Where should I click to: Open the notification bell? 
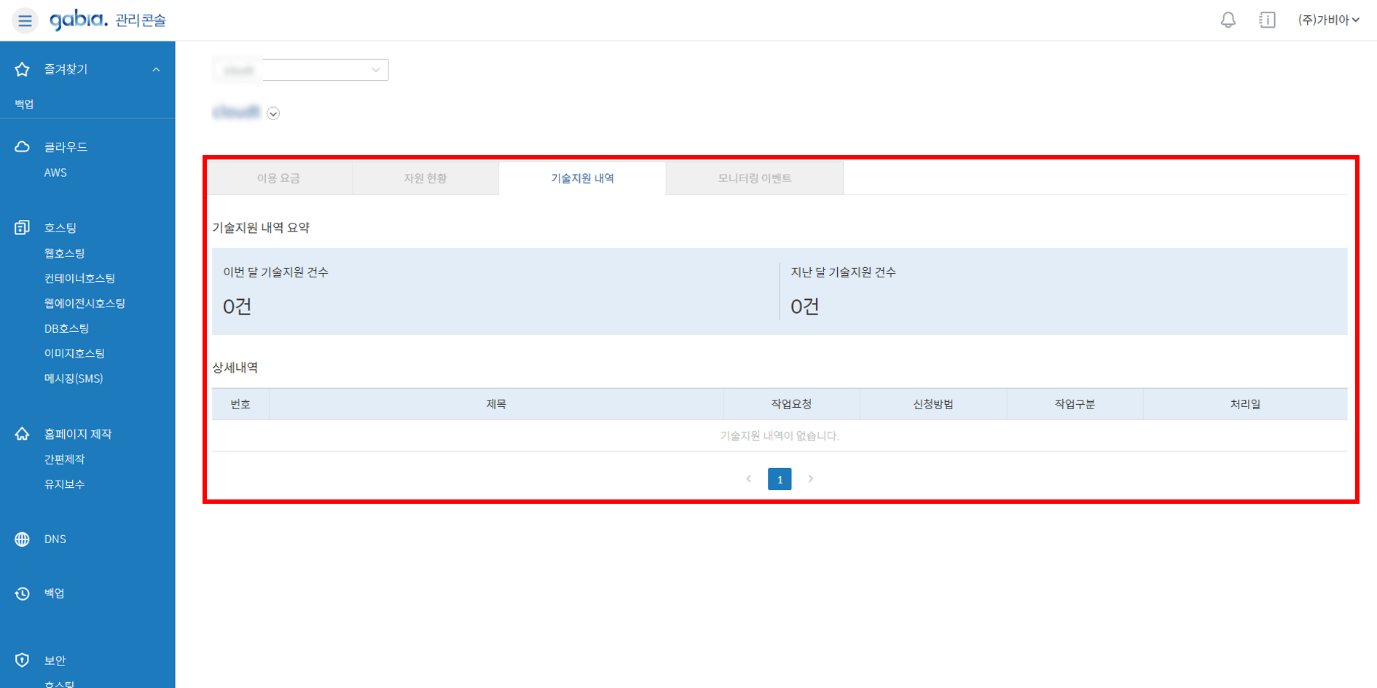[1228, 20]
